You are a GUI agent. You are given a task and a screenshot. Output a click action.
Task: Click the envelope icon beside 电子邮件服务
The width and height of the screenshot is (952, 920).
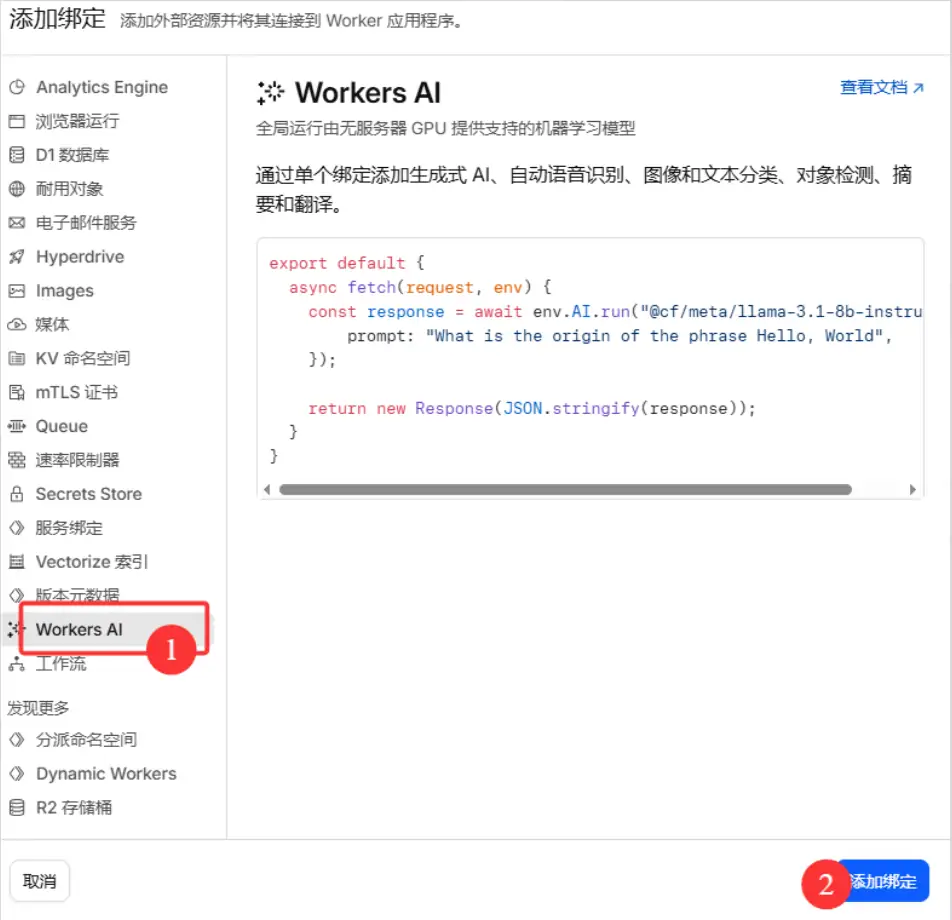(x=17, y=223)
